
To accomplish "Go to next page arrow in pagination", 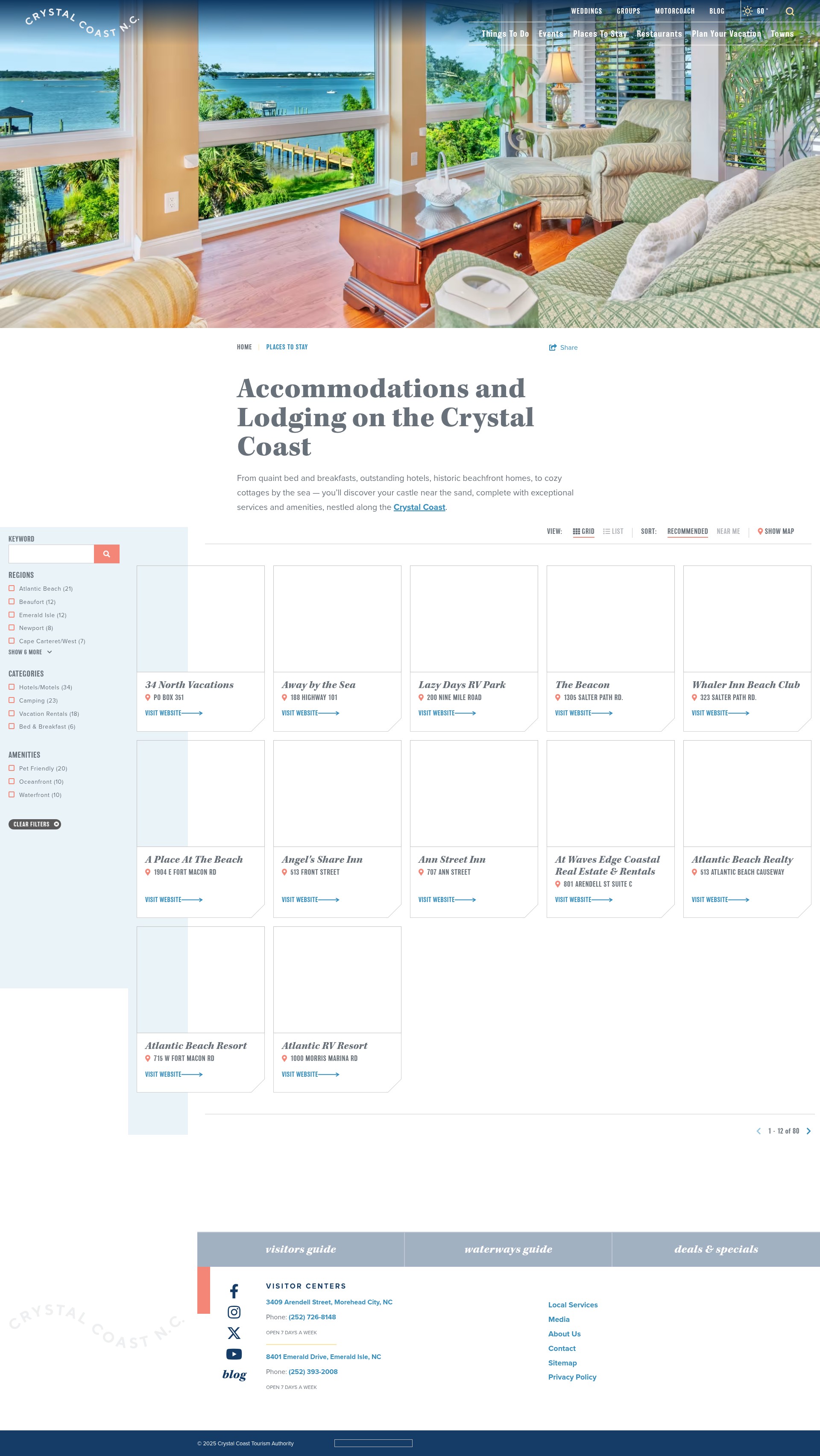I will coord(809,1131).
